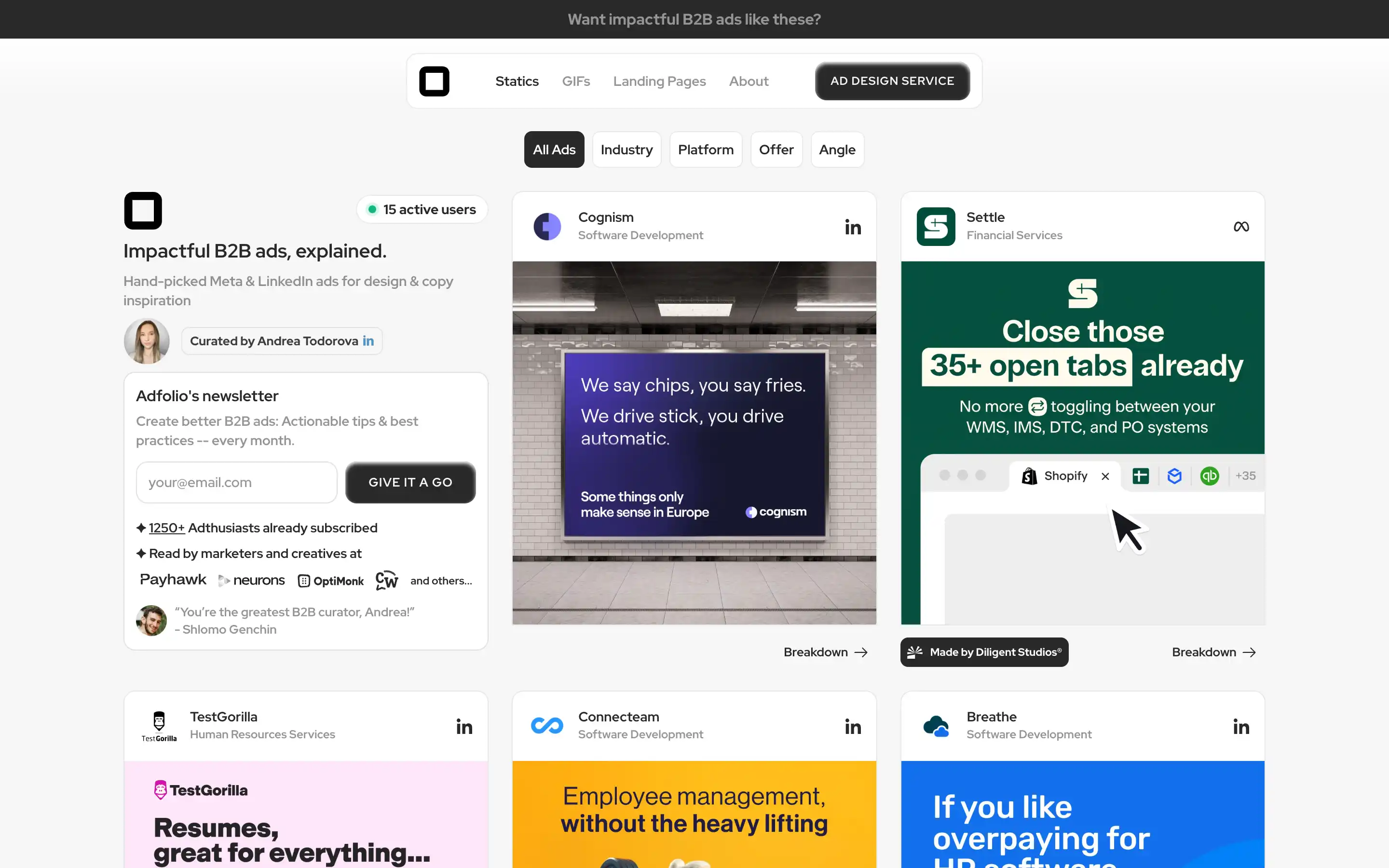Click the Adfolio logo in the navigation bar
1389x868 pixels.
(x=434, y=81)
